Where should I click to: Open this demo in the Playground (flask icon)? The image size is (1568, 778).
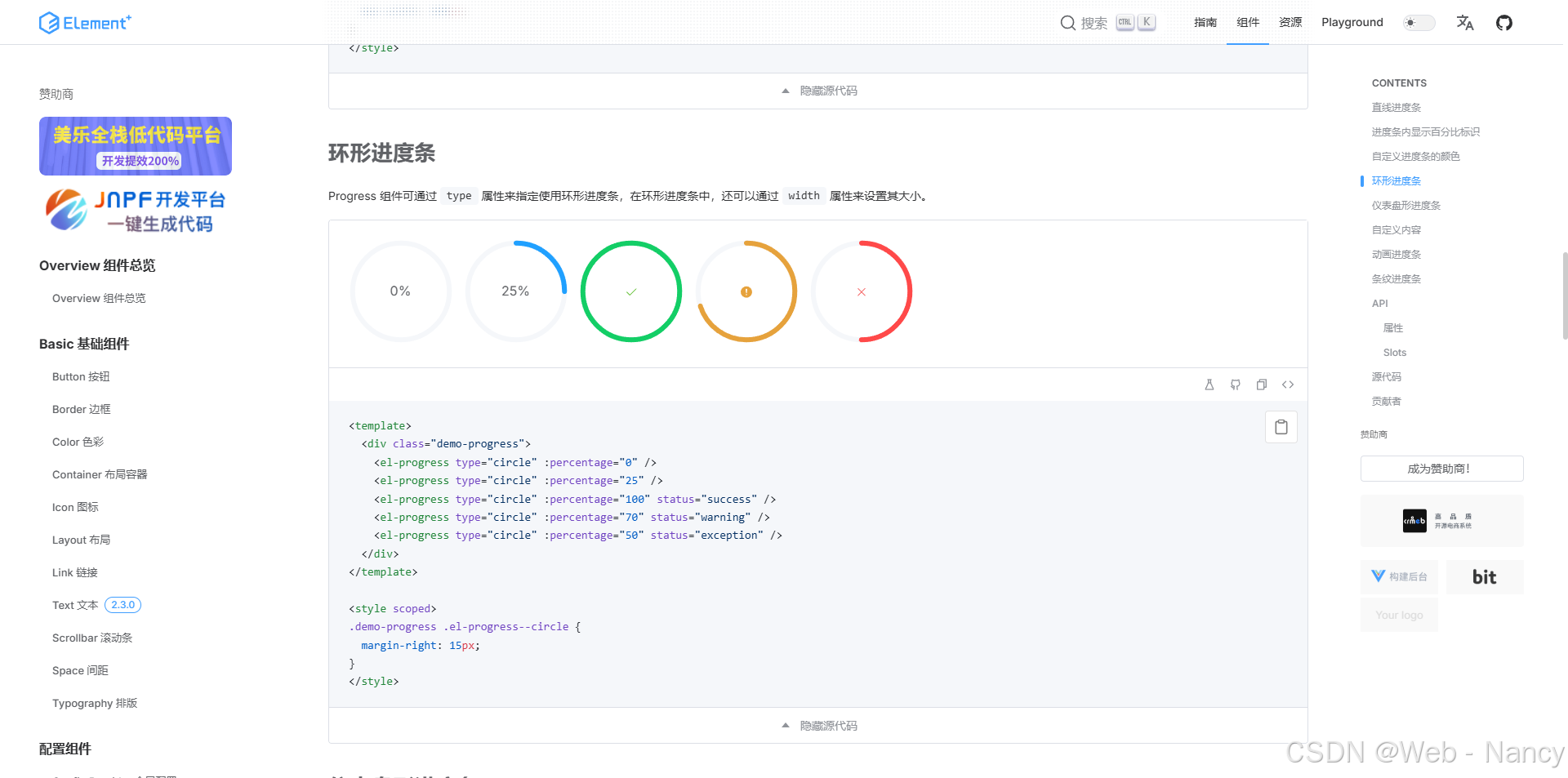[x=1209, y=385]
